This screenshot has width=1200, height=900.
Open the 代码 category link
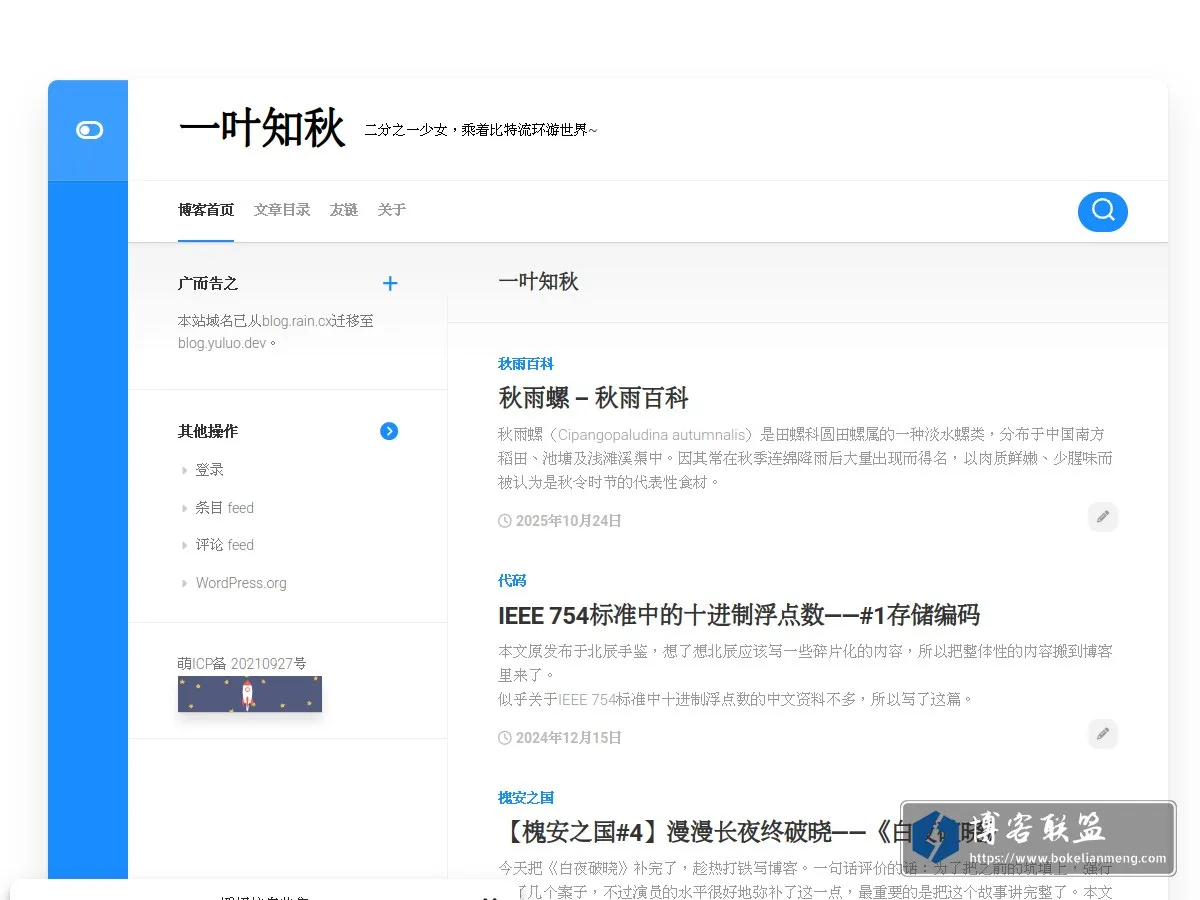click(512, 581)
